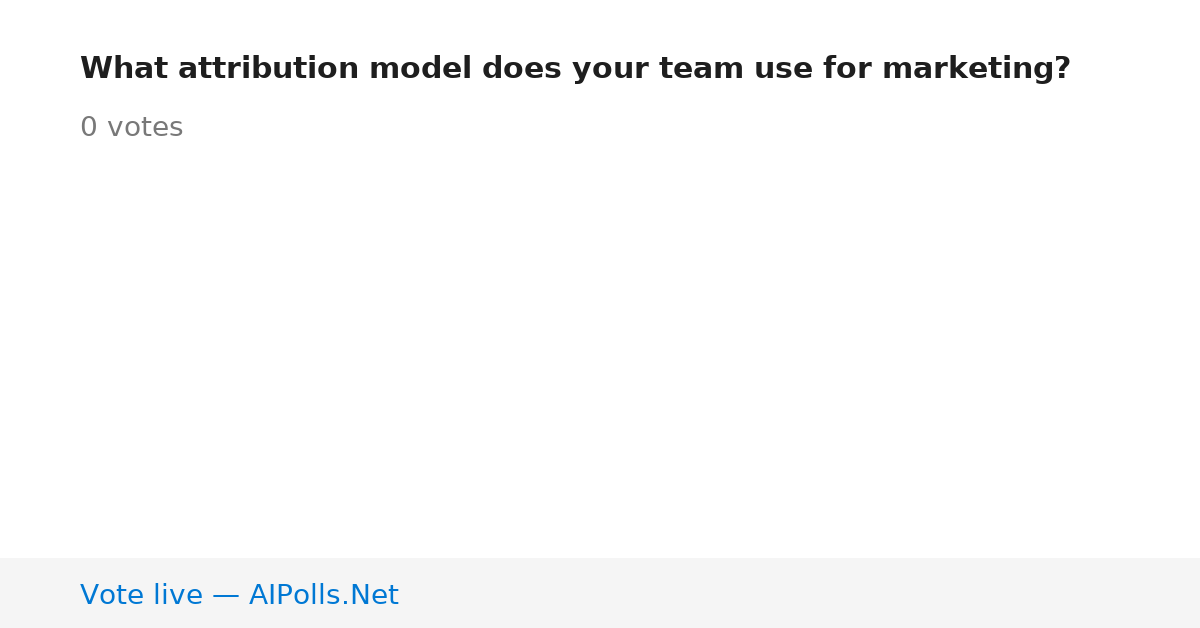The height and width of the screenshot is (628, 1200).
Task: Click the word does in the heading
Action: coord(522,69)
